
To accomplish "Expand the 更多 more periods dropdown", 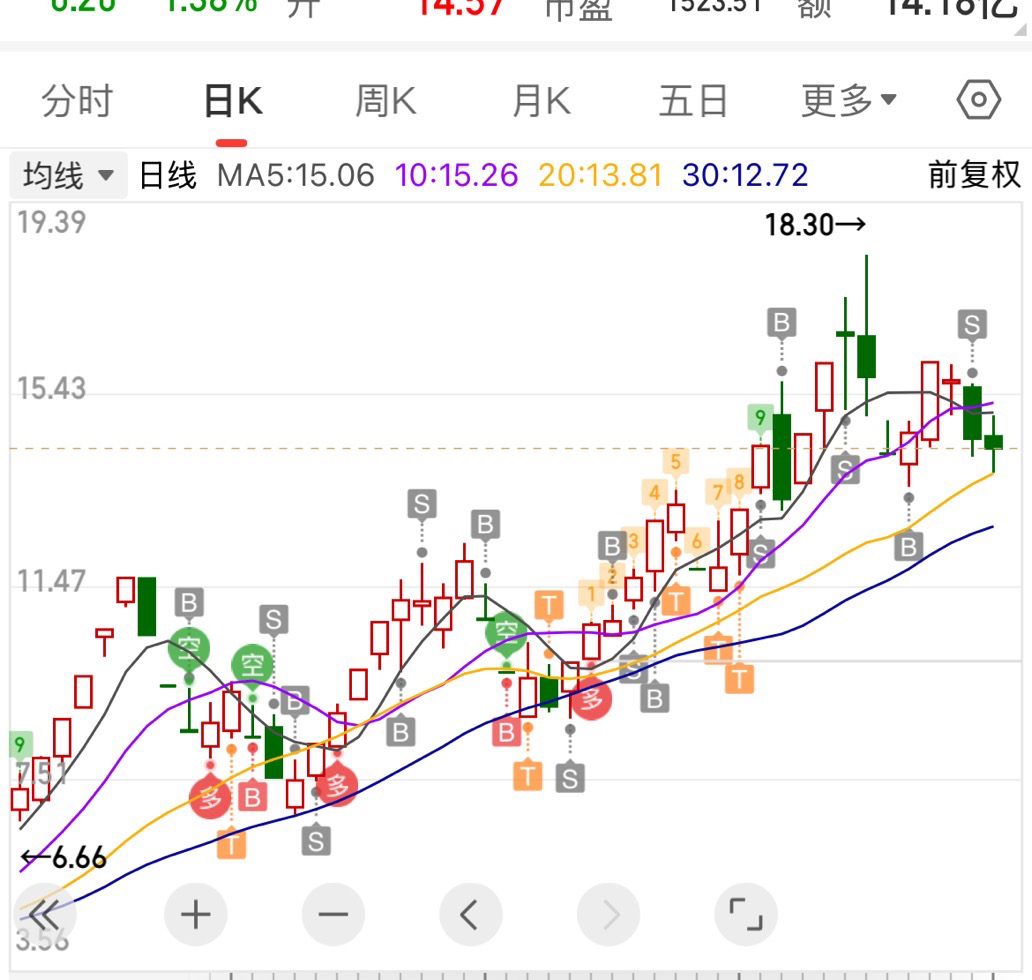I will coord(848,101).
